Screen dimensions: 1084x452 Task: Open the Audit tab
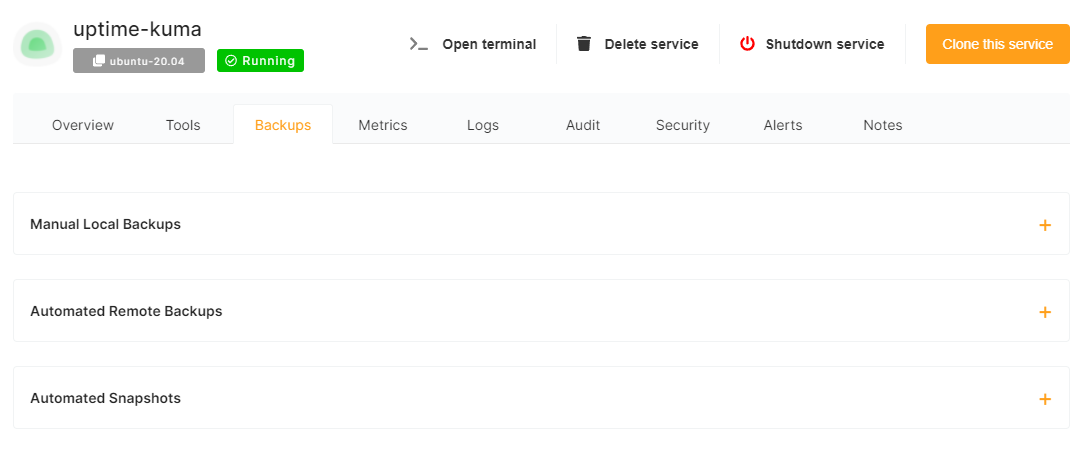(583, 125)
